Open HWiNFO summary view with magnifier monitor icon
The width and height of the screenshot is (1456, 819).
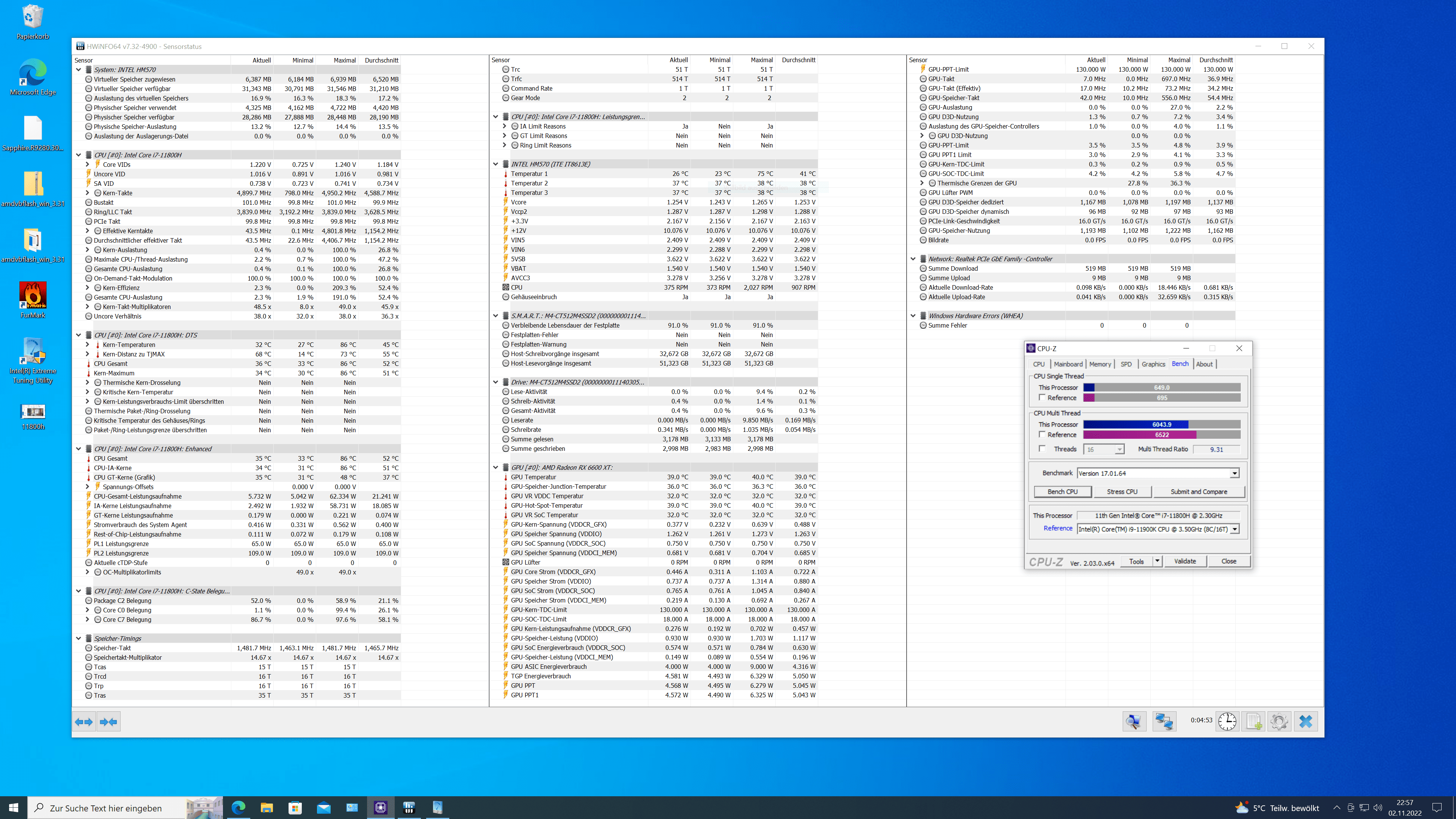[x=1134, y=721]
